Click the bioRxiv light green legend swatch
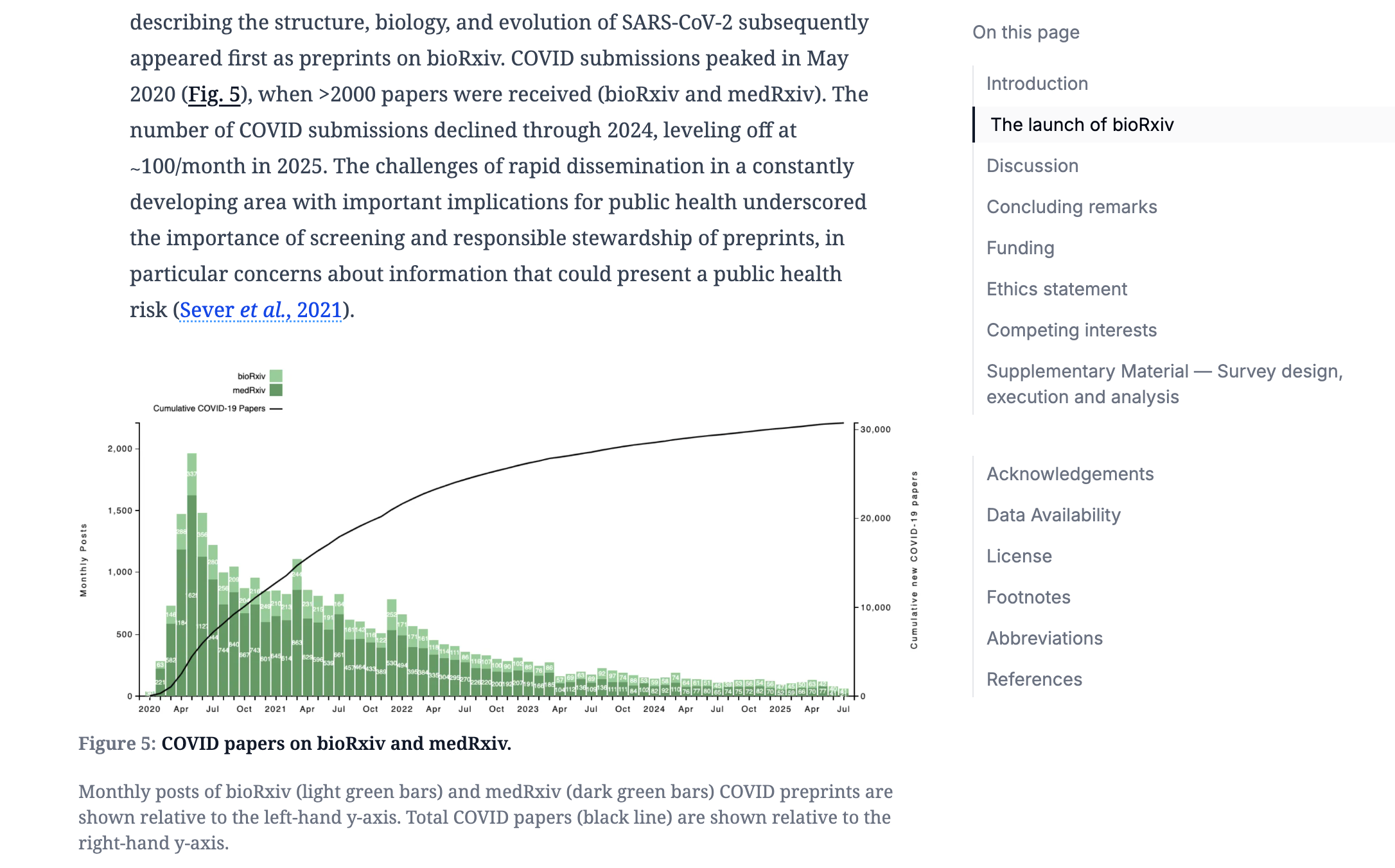Viewport: 1395px width, 868px height. point(276,376)
